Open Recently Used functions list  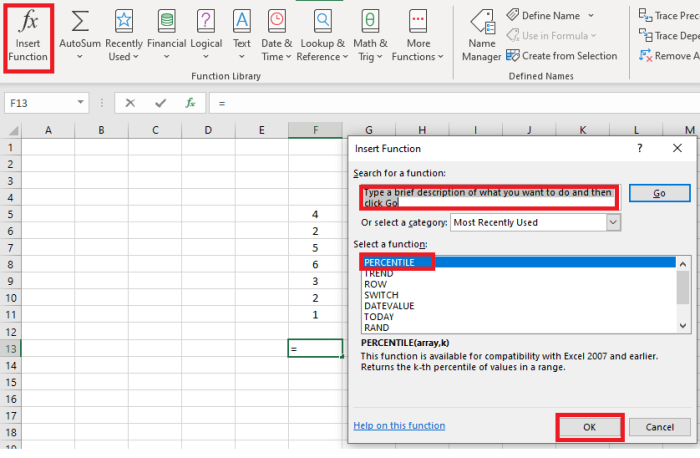click(124, 36)
